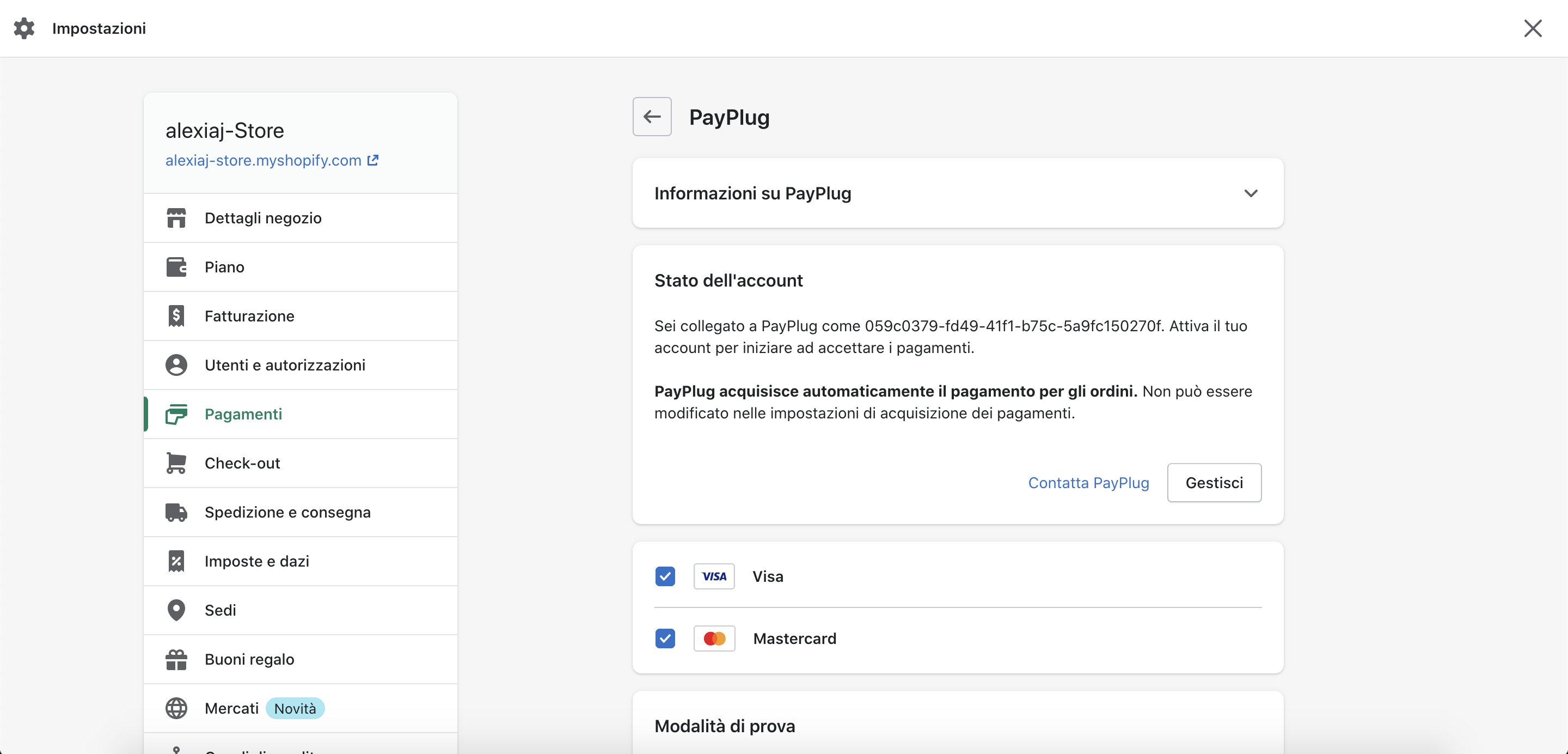
Task: Click the Fatturazione receipt icon
Action: tap(176, 316)
